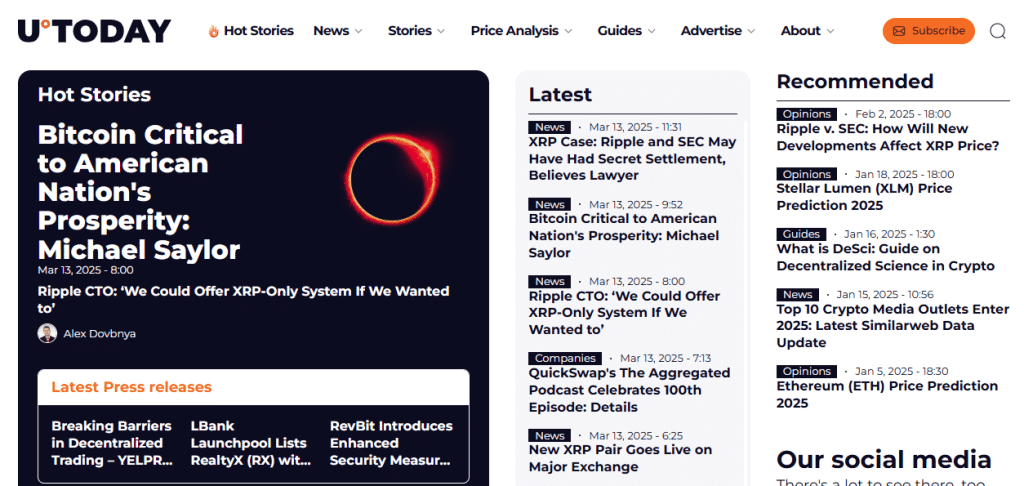Open Top 10 Crypto Media Outlets article
1024x486 pixels.
coord(893,326)
